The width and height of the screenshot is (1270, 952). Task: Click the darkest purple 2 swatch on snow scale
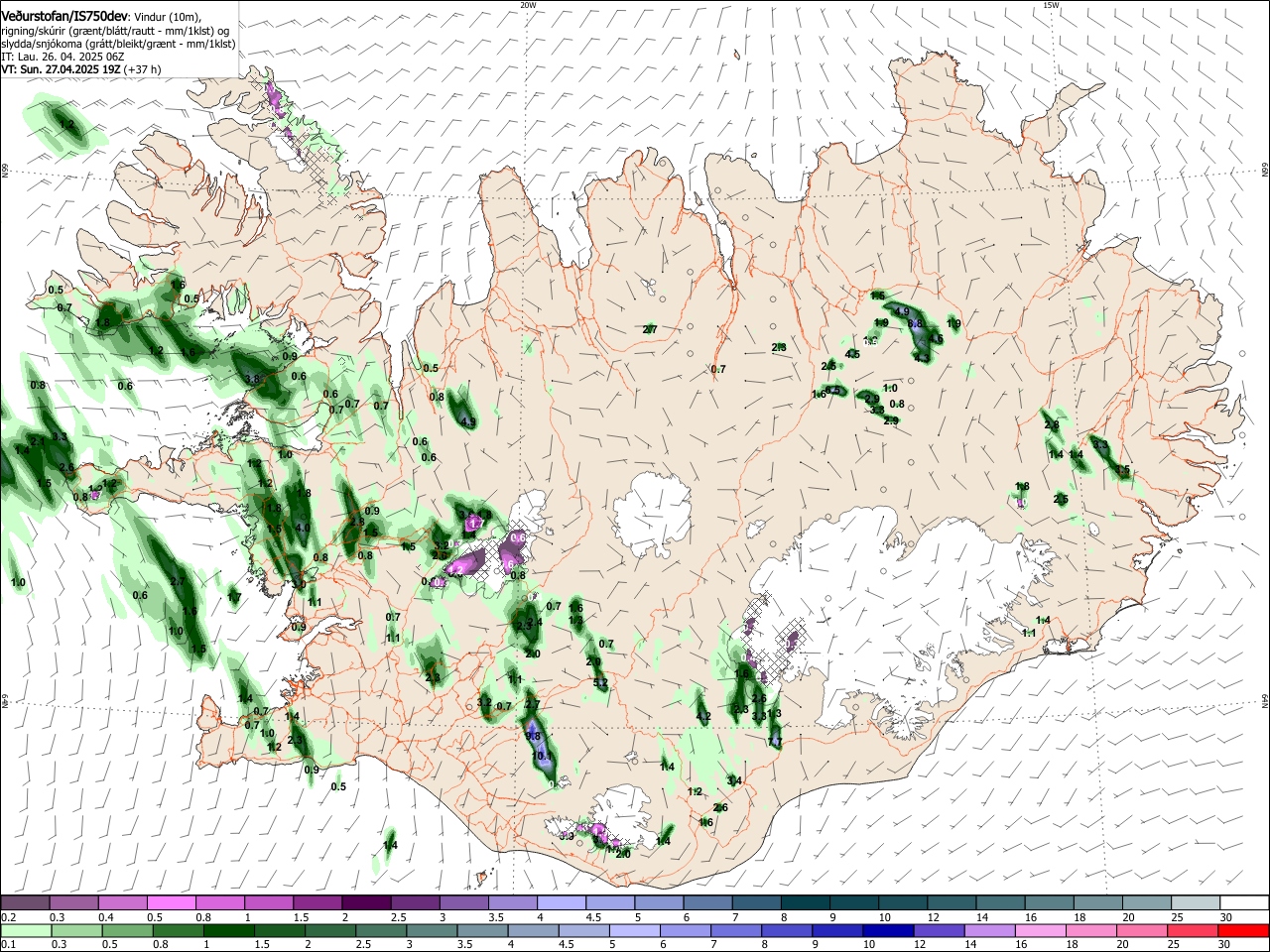coord(366,902)
